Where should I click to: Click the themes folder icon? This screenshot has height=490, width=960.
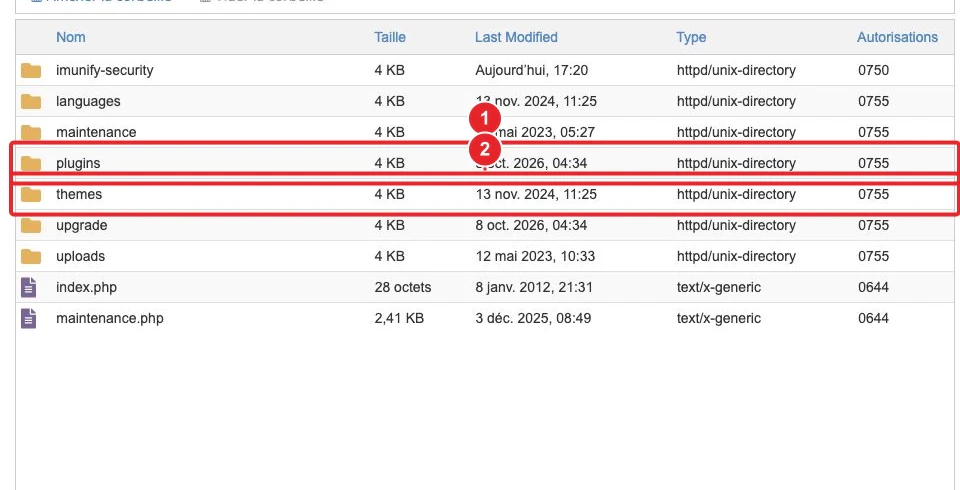[x=31, y=194]
